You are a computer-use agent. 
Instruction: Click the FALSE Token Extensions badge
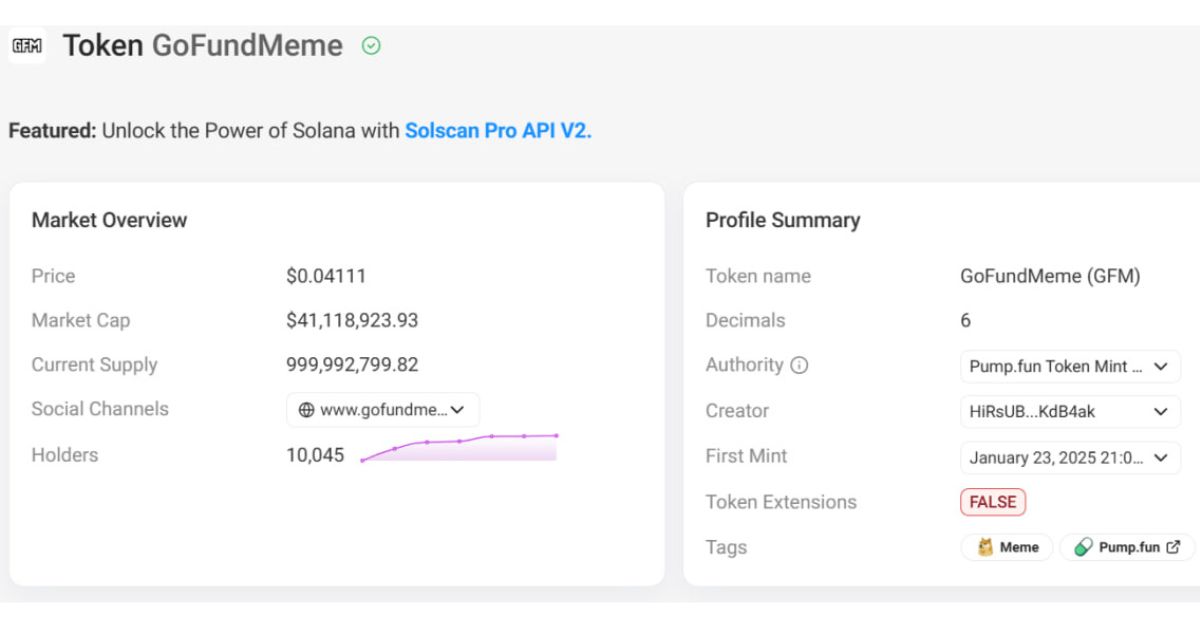tap(993, 502)
